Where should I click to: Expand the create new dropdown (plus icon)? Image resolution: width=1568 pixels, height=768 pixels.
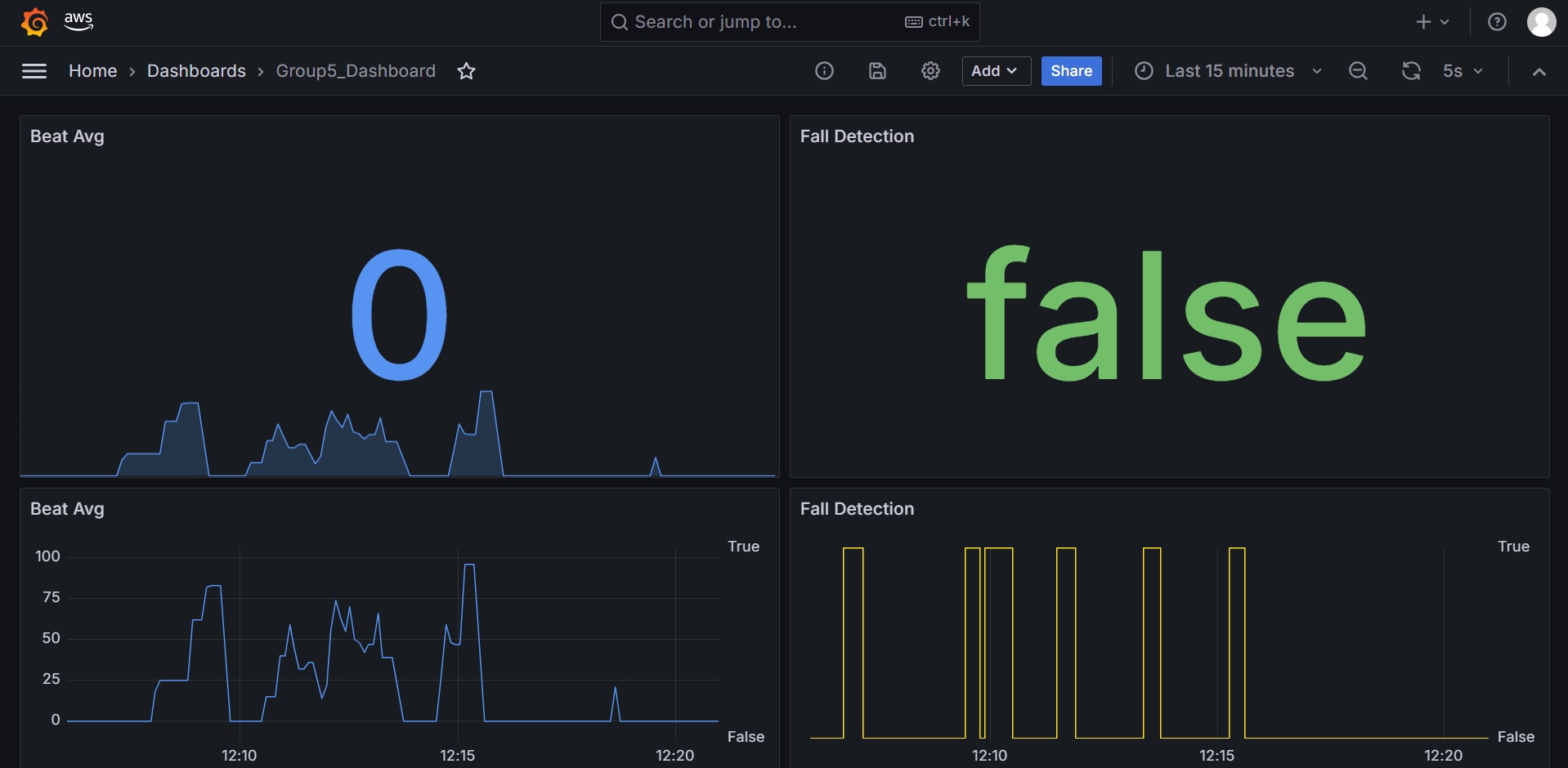click(1431, 22)
